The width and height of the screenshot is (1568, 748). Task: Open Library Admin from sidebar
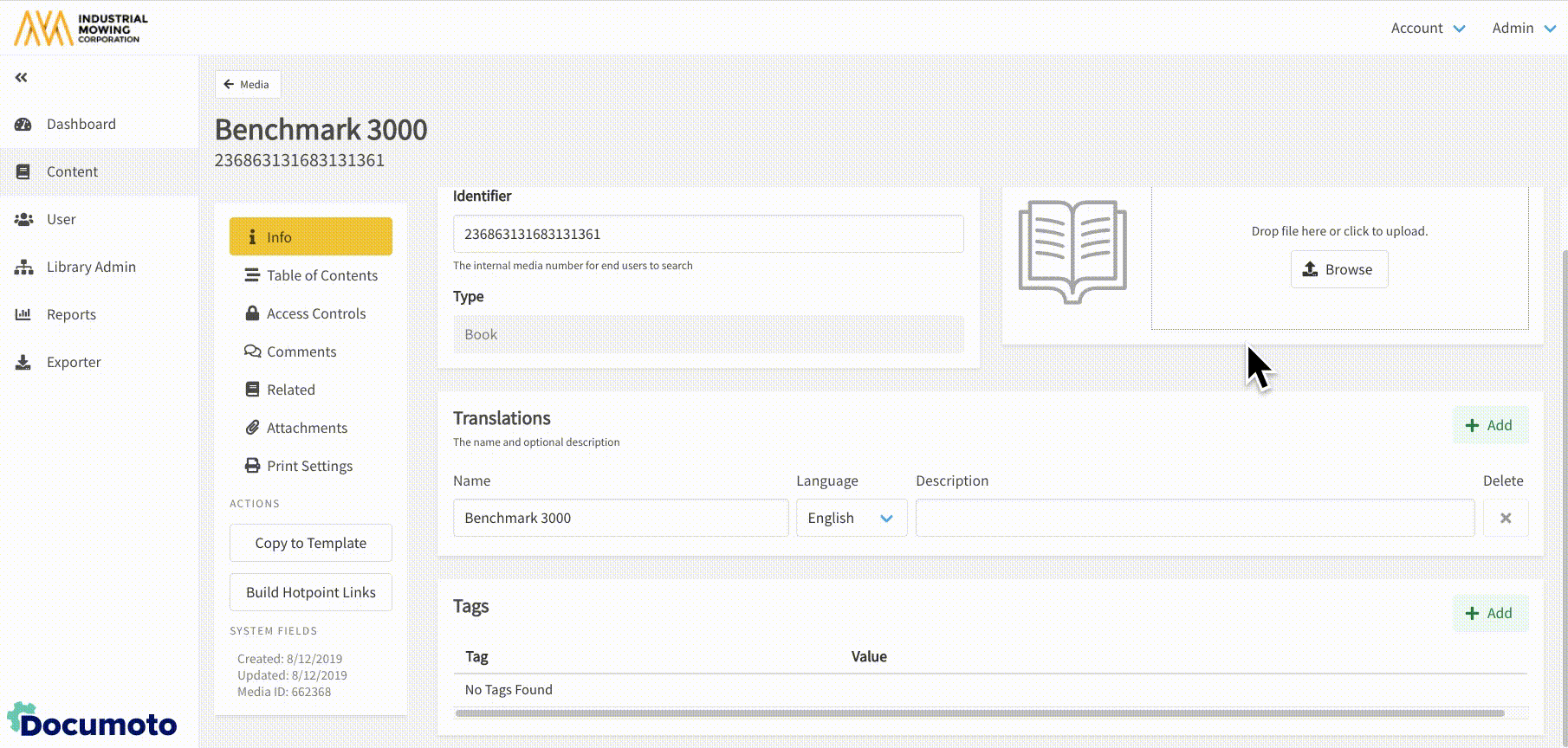(x=90, y=267)
